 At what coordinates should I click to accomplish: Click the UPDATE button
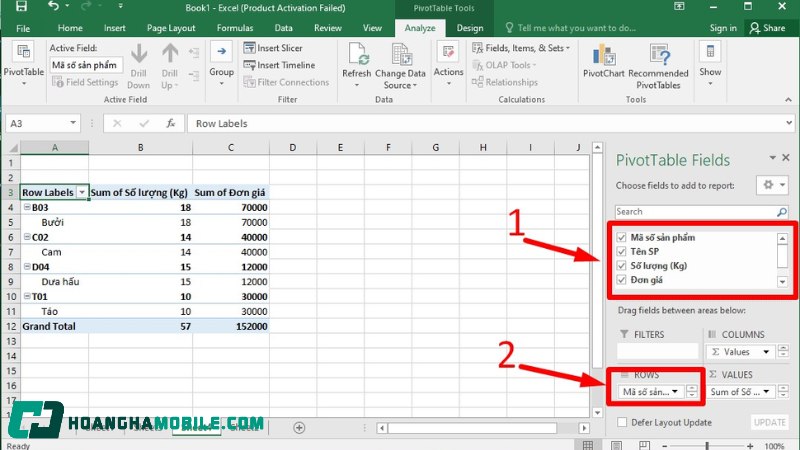point(769,422)
